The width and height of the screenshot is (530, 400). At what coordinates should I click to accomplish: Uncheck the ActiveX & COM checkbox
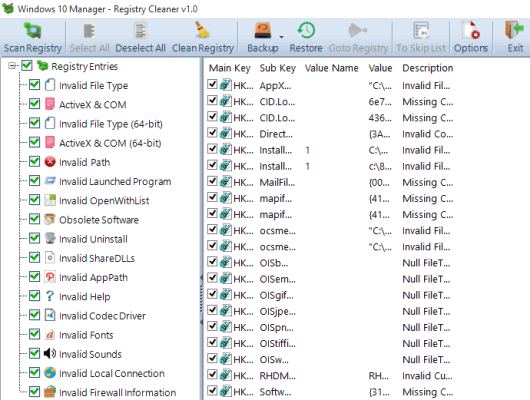pos(34,104)
